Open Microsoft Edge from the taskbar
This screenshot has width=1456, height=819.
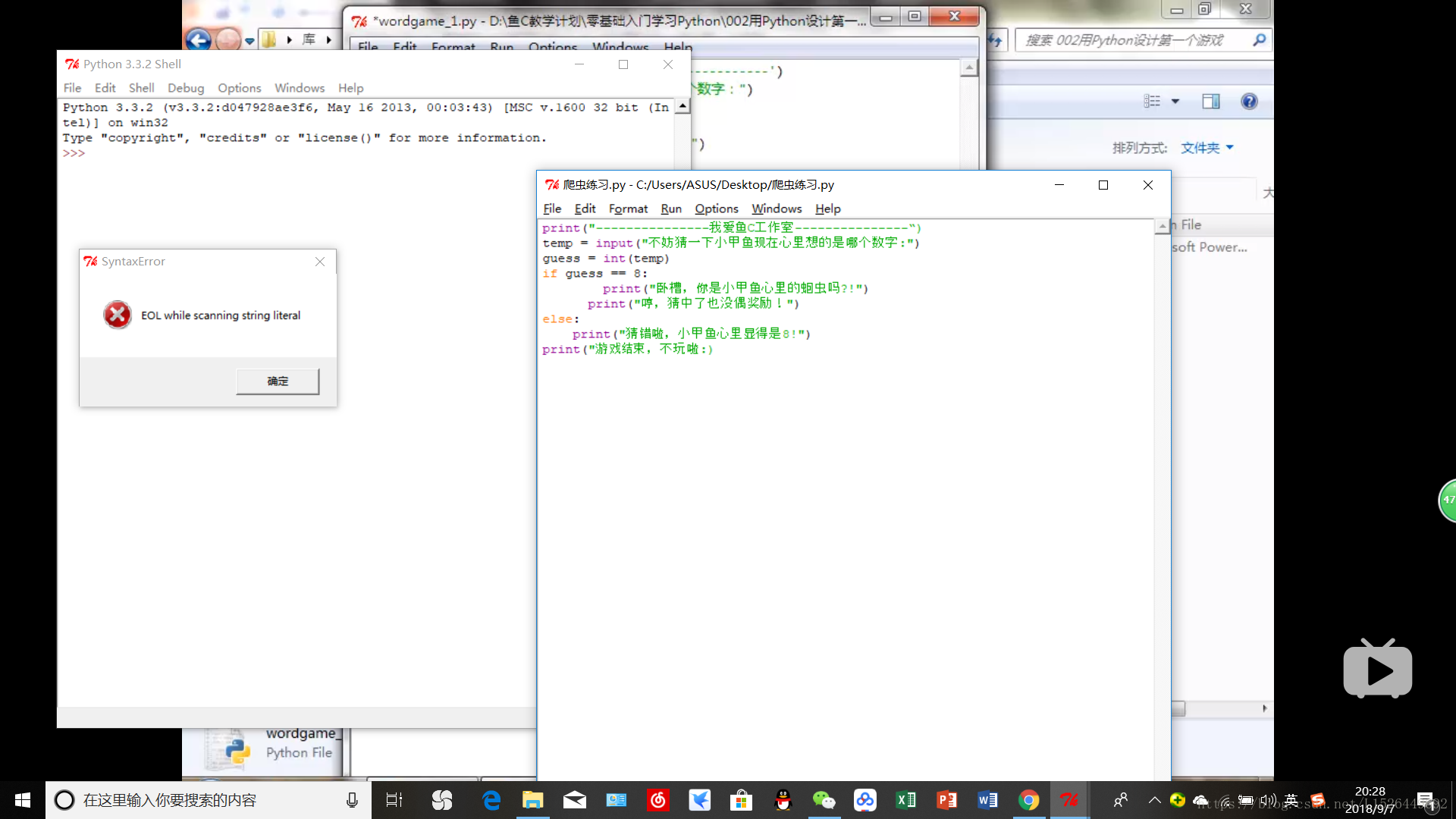[491, 800]
